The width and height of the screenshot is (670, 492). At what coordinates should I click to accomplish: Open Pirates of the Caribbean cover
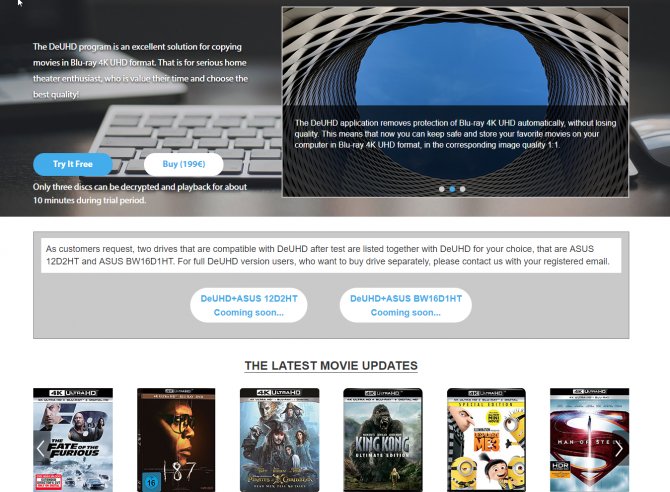click(279, 440)
